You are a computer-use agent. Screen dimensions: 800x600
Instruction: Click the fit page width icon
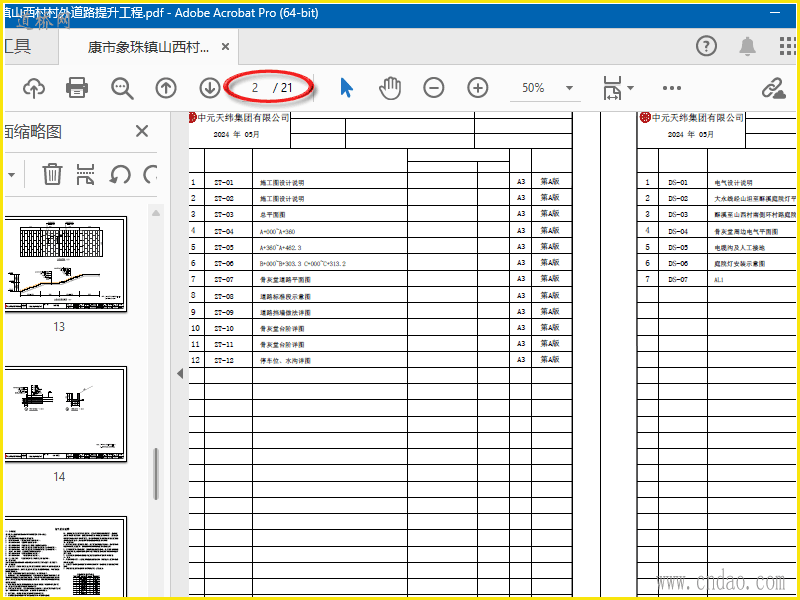click(x=612, y=88)
